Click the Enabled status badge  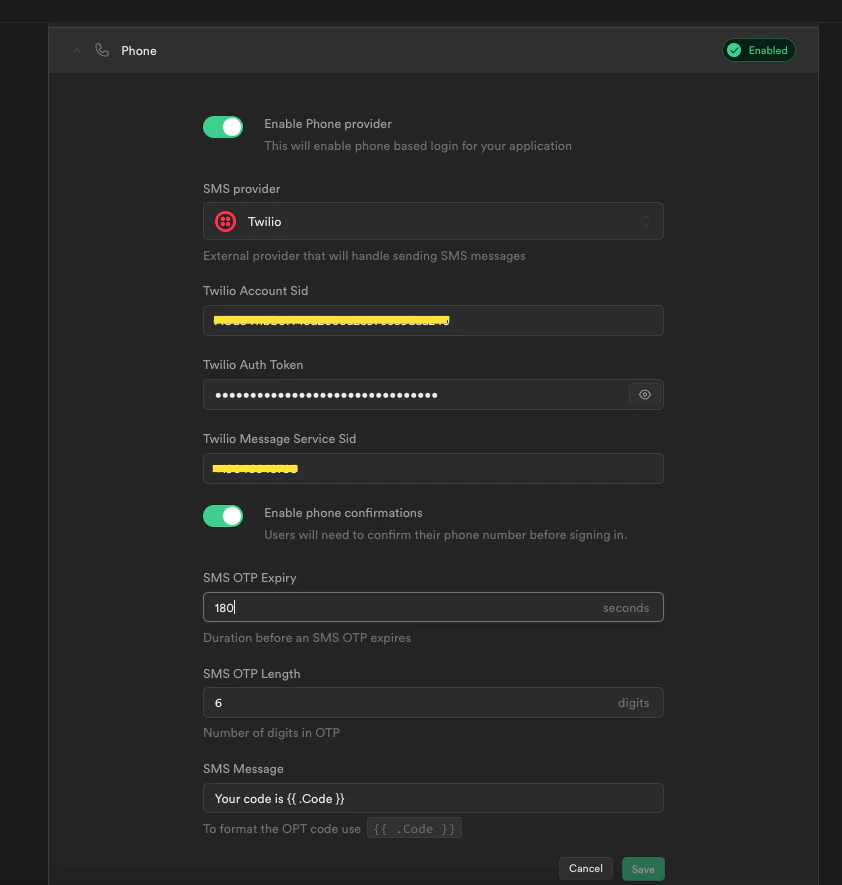(758, 50)
